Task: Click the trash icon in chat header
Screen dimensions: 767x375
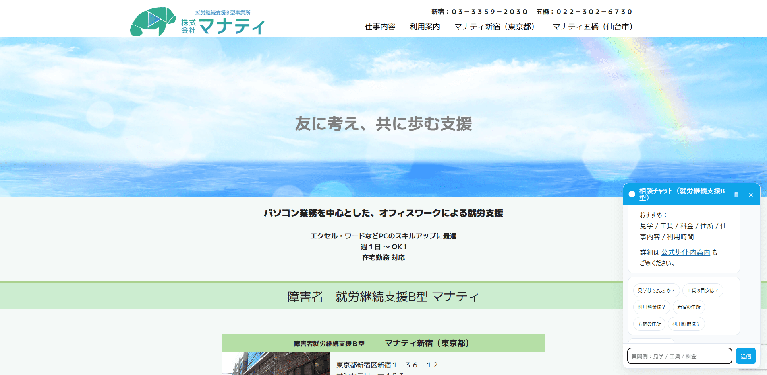Action: (736, 195)
